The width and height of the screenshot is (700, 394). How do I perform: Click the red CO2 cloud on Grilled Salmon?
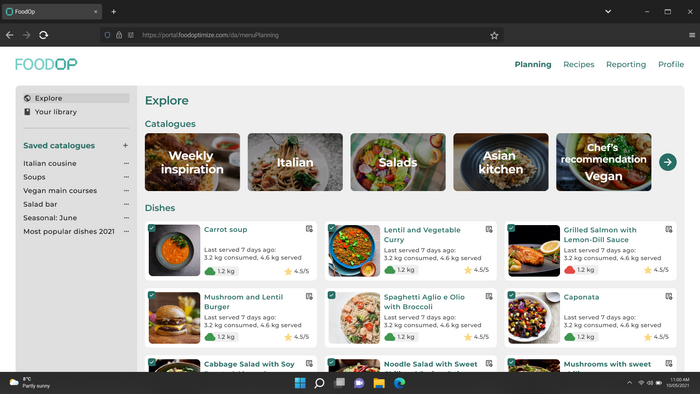(x=569, y=270)
